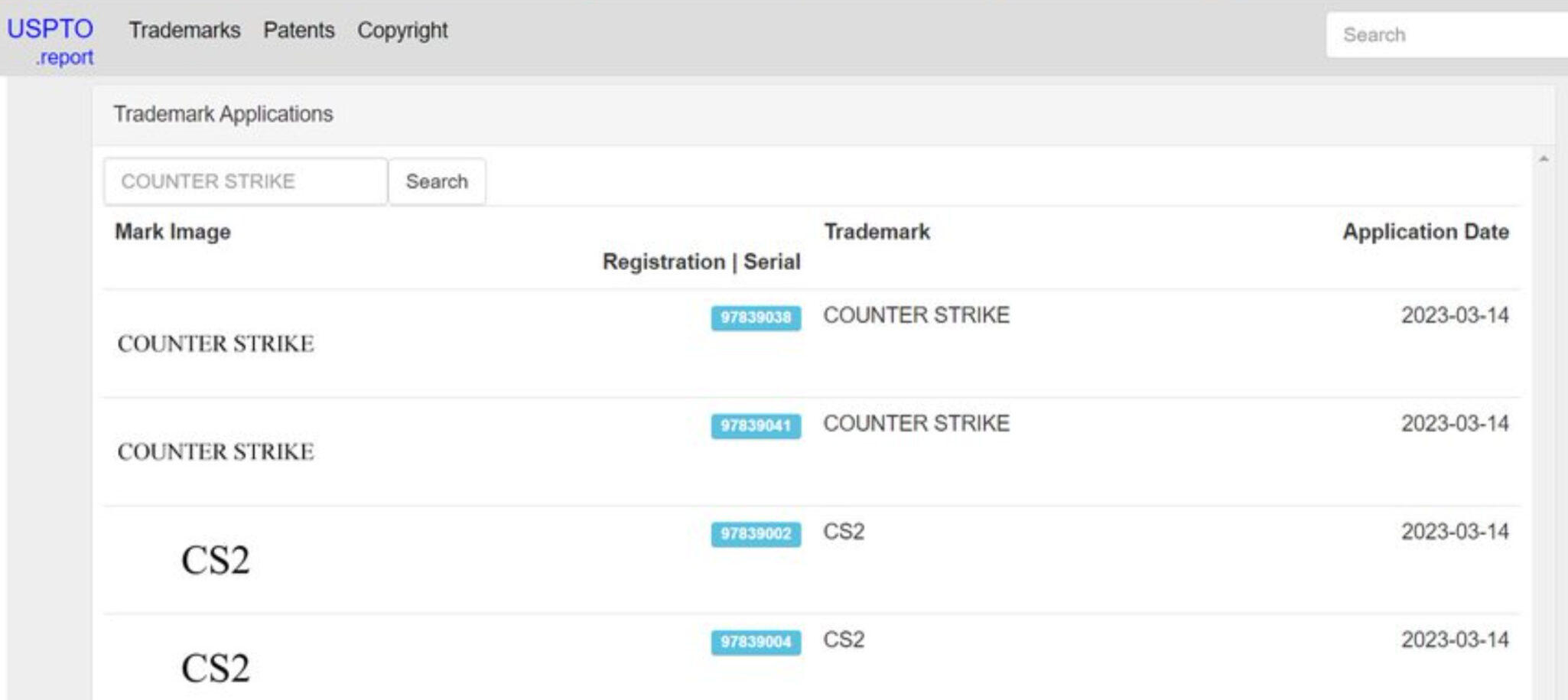Open the Trademarks menu item
This screenshot has height=700, width=1568.
click(184, 31)
